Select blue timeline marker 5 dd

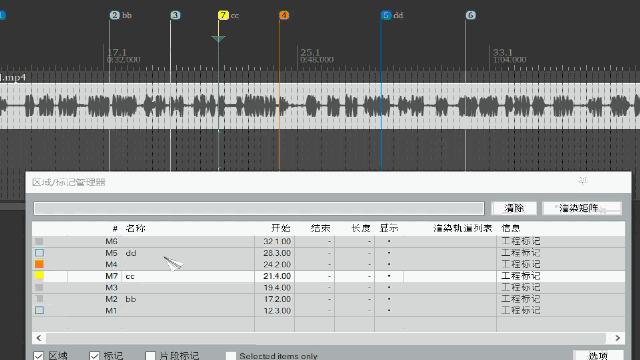pyautogui.click(x=386, y=15)
